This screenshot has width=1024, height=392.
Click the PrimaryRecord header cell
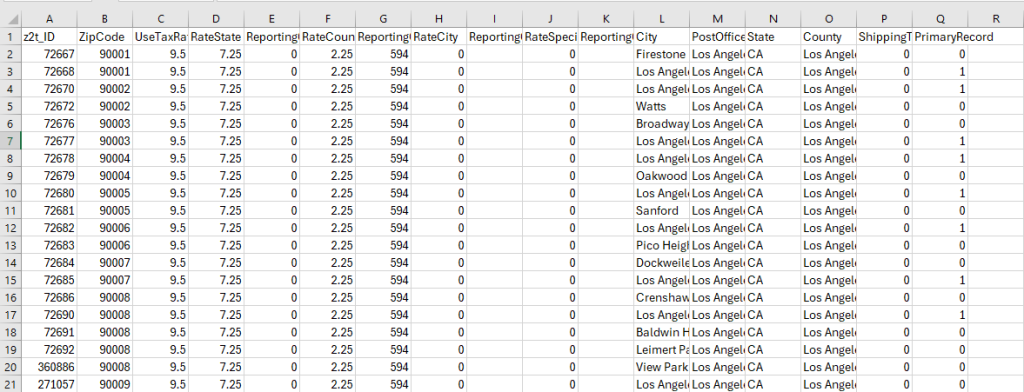point(939,37)
